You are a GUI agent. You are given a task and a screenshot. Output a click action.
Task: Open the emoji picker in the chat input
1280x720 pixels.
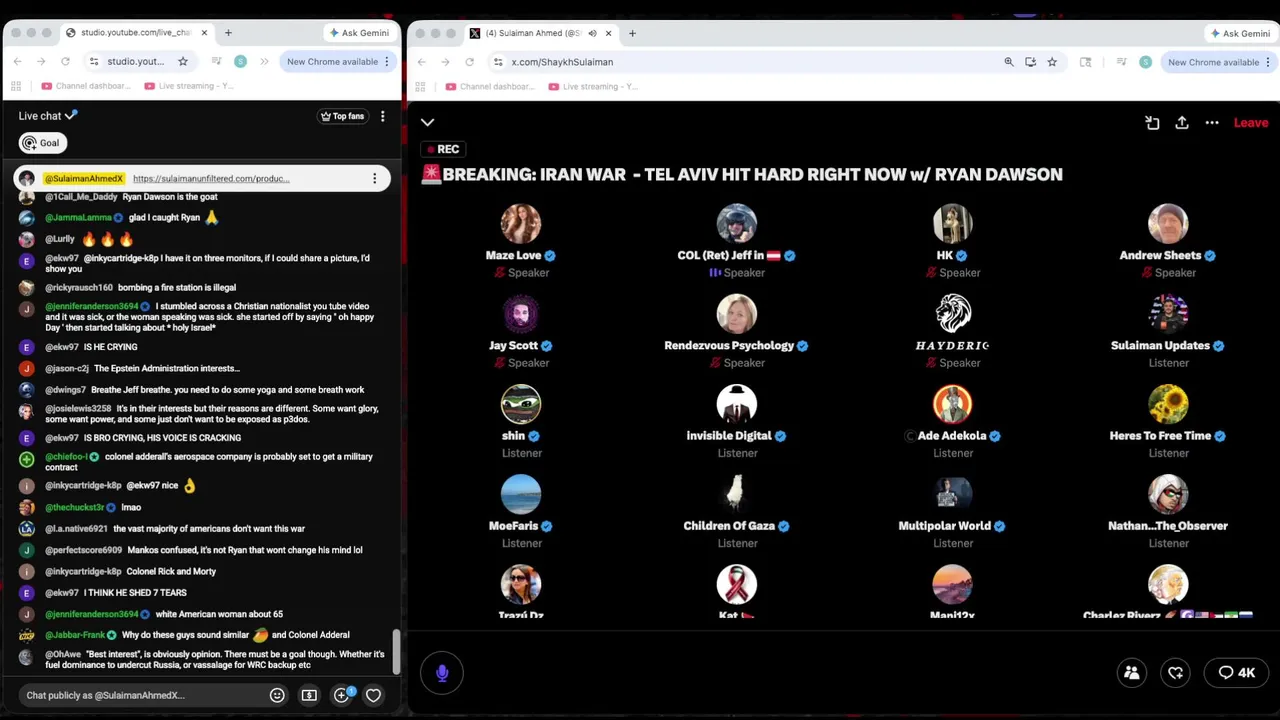tap(277, 695)
